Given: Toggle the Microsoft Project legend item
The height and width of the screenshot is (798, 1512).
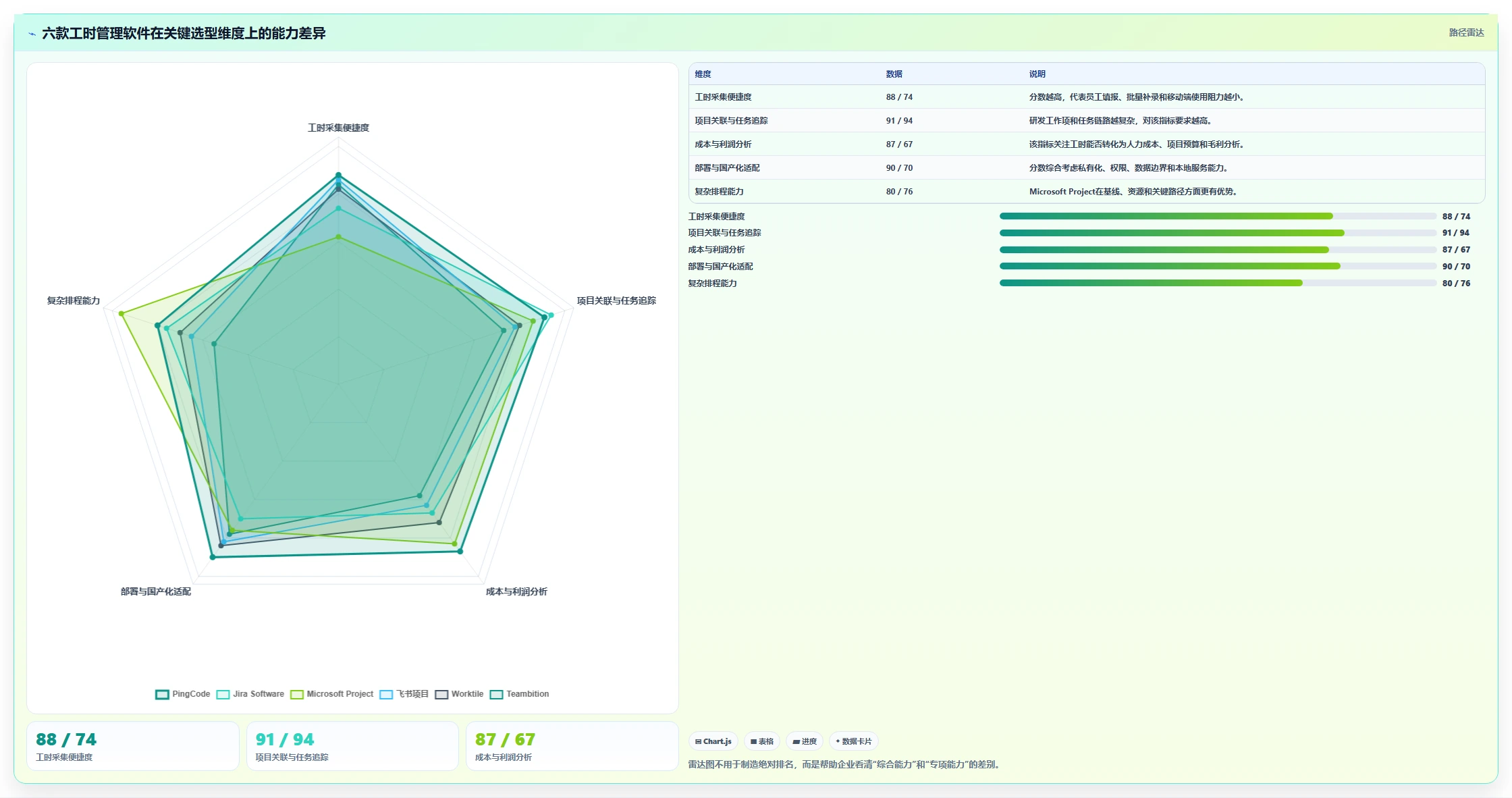Looking at the screenshot, I should tap(331, 694).
